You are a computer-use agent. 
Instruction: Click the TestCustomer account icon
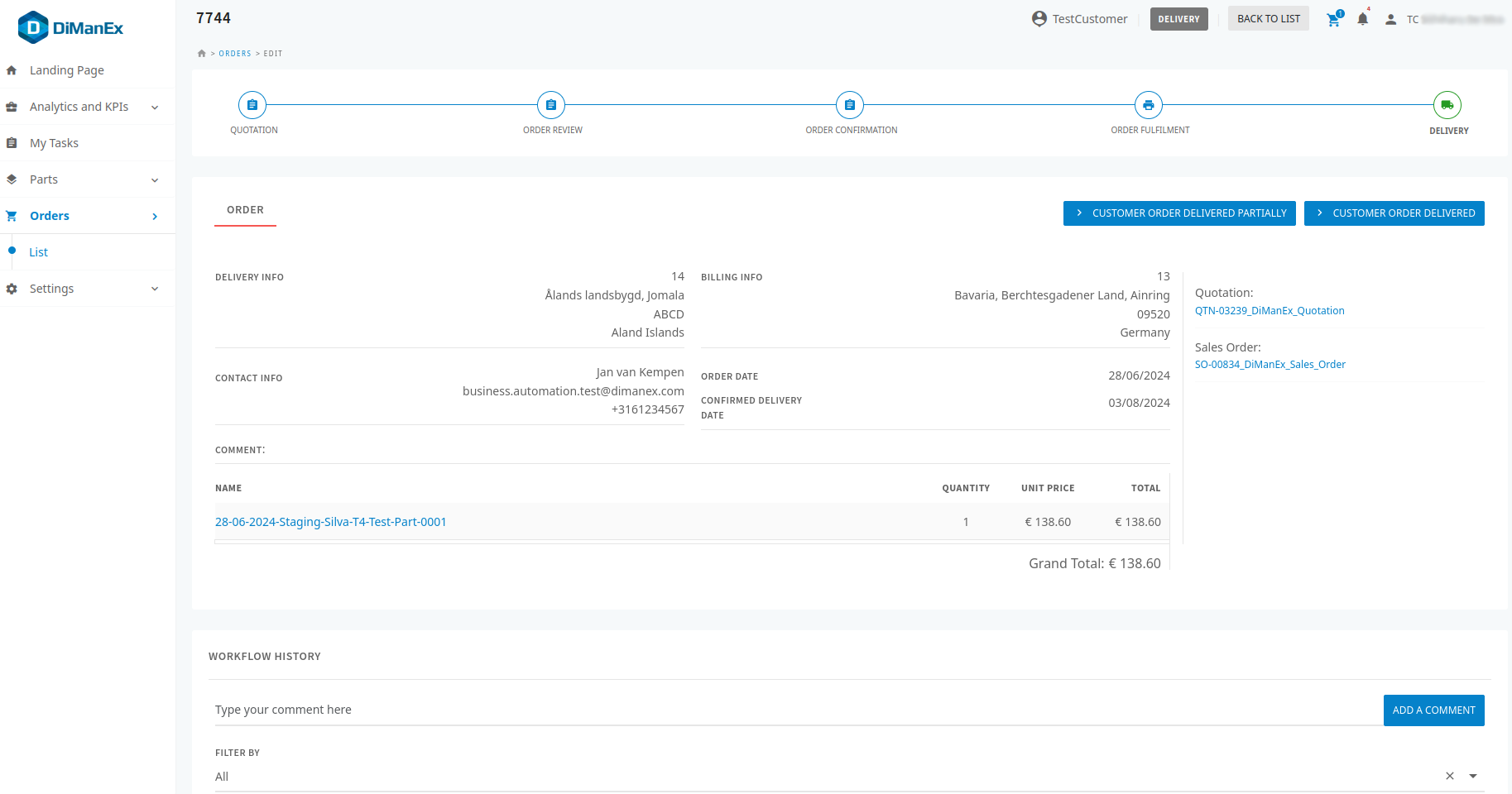click(1039, 18)
